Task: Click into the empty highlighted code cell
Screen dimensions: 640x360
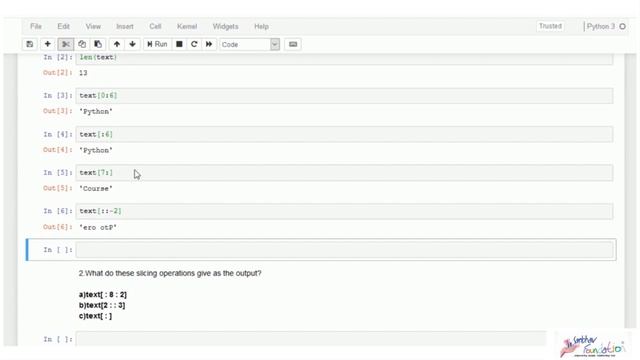Action: coord(344,250)
